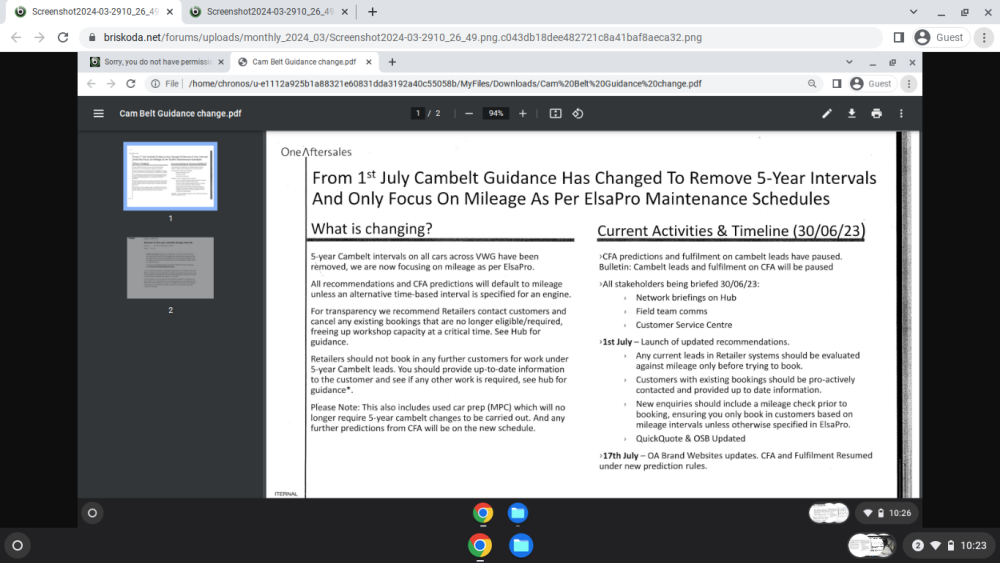1000x563 pixels.
Task: Open the inner browser three-dot menu
Action: 909,84
